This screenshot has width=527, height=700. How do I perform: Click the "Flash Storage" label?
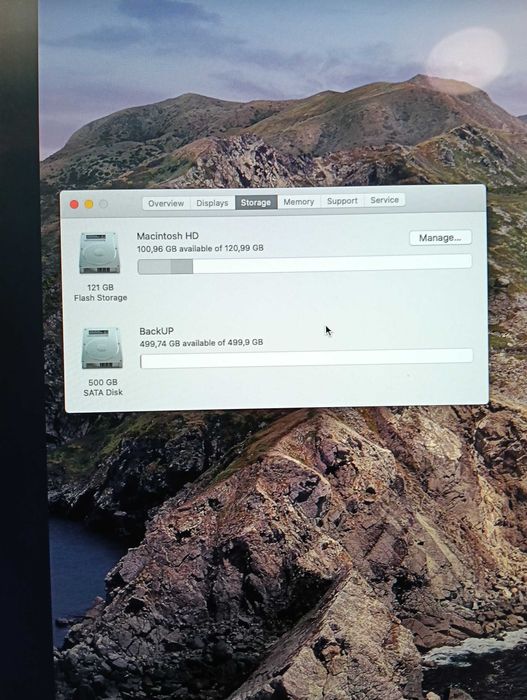click(100, 298)
